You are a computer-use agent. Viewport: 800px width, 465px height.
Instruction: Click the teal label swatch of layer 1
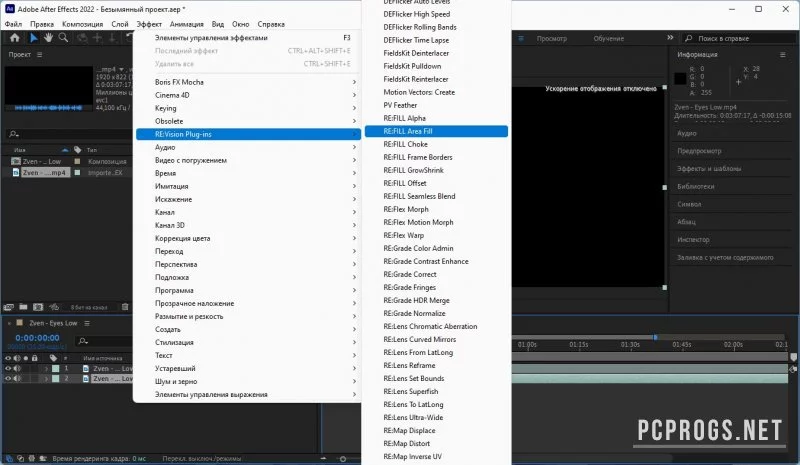coord(56,369)
